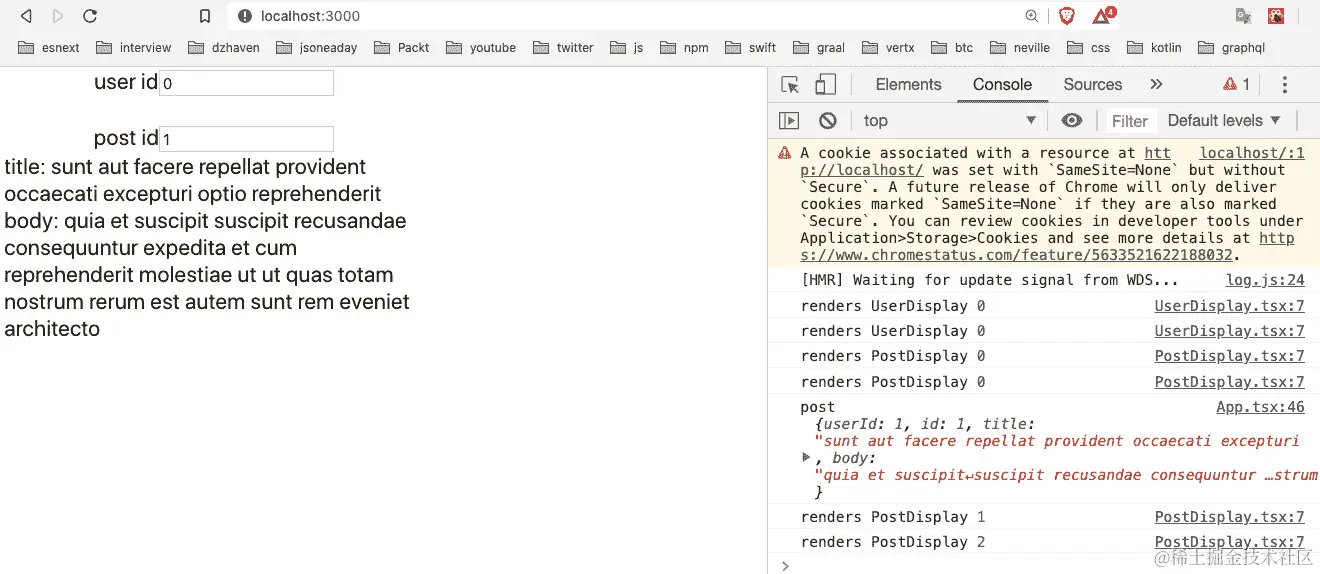Toggle the device toolbar icon
1320x574 pixels.
(825, 85)
